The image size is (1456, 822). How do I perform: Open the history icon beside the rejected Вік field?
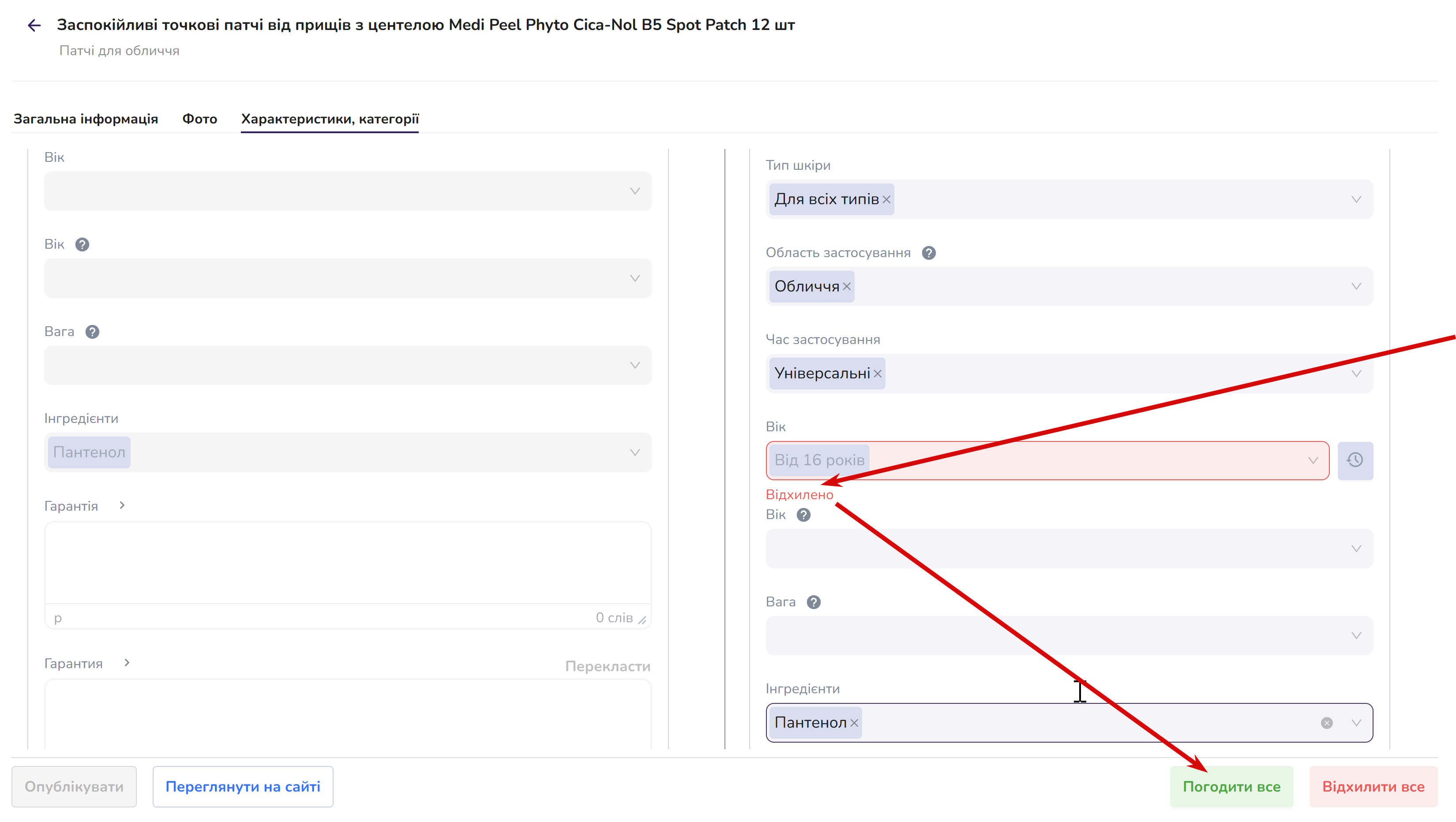(x=1355, y=460)
